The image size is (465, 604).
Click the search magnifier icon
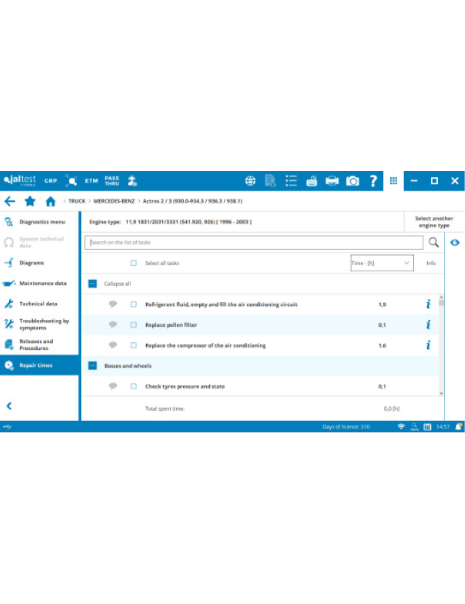click(434, 242)
